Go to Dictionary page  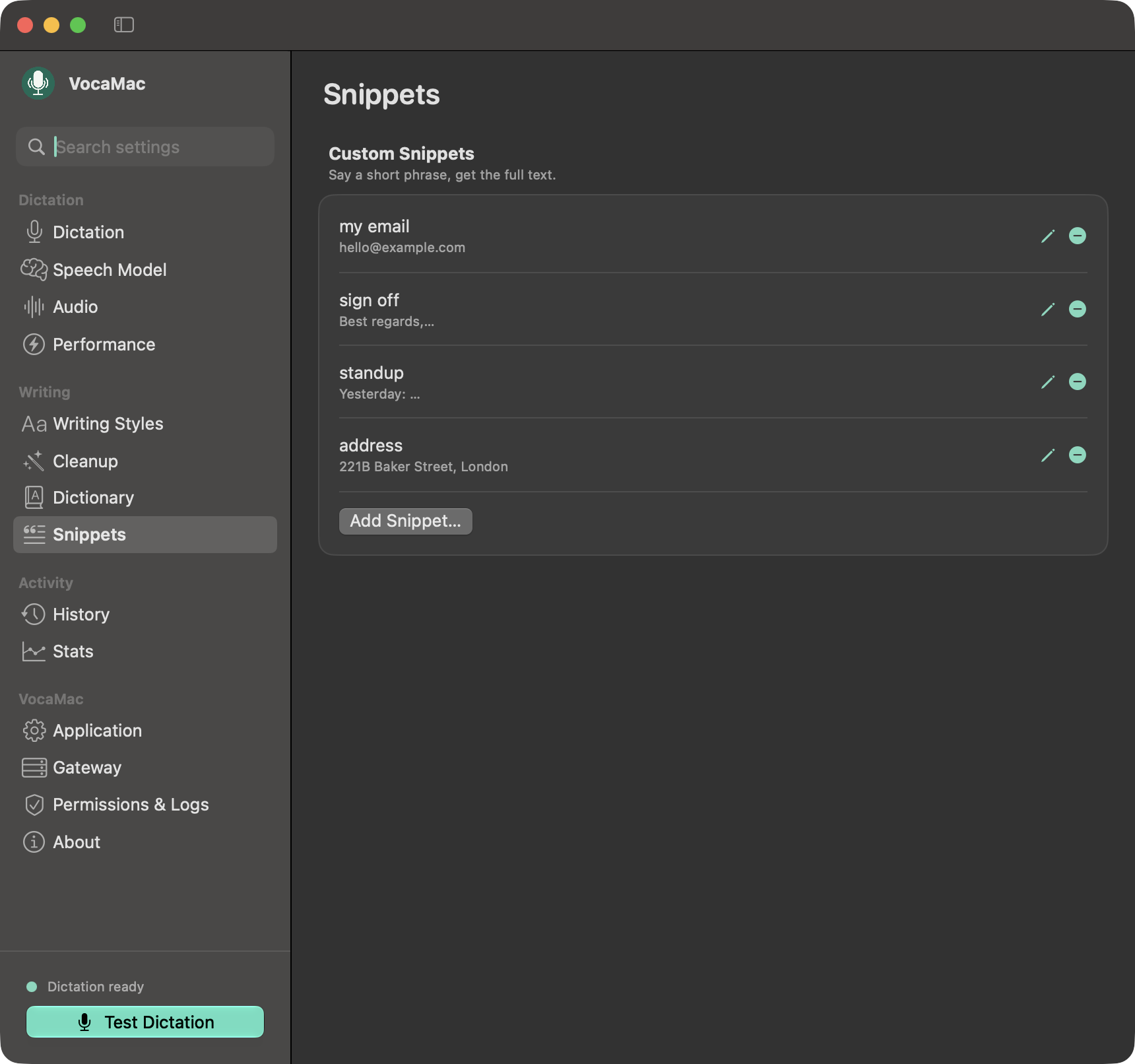[x=145, y=498]
